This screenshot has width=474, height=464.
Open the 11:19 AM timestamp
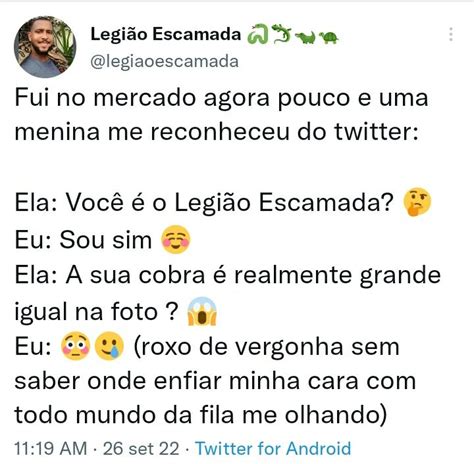(x=50, y=448)
